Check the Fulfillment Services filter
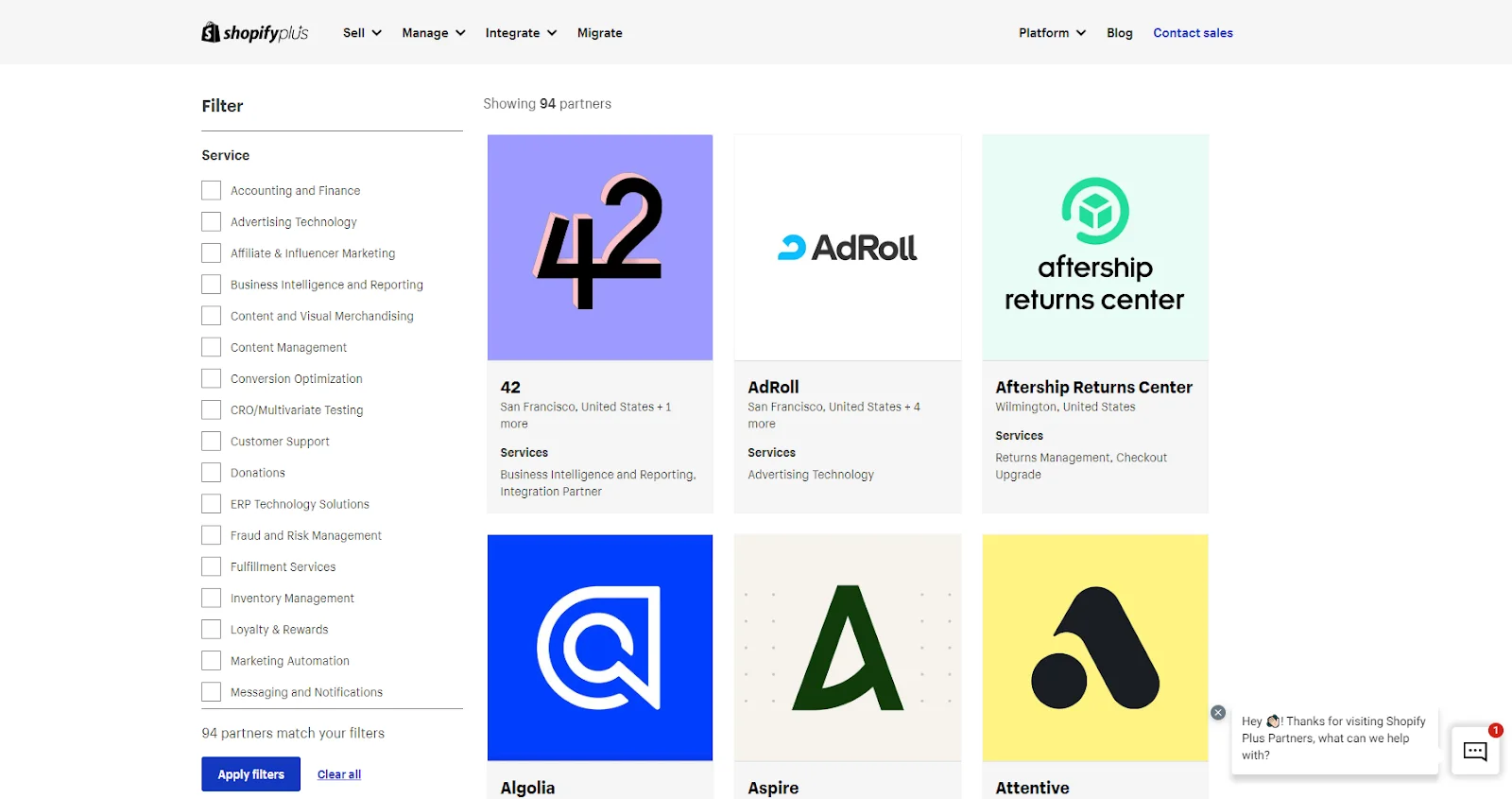1512x799 pixels. (211, 566)
